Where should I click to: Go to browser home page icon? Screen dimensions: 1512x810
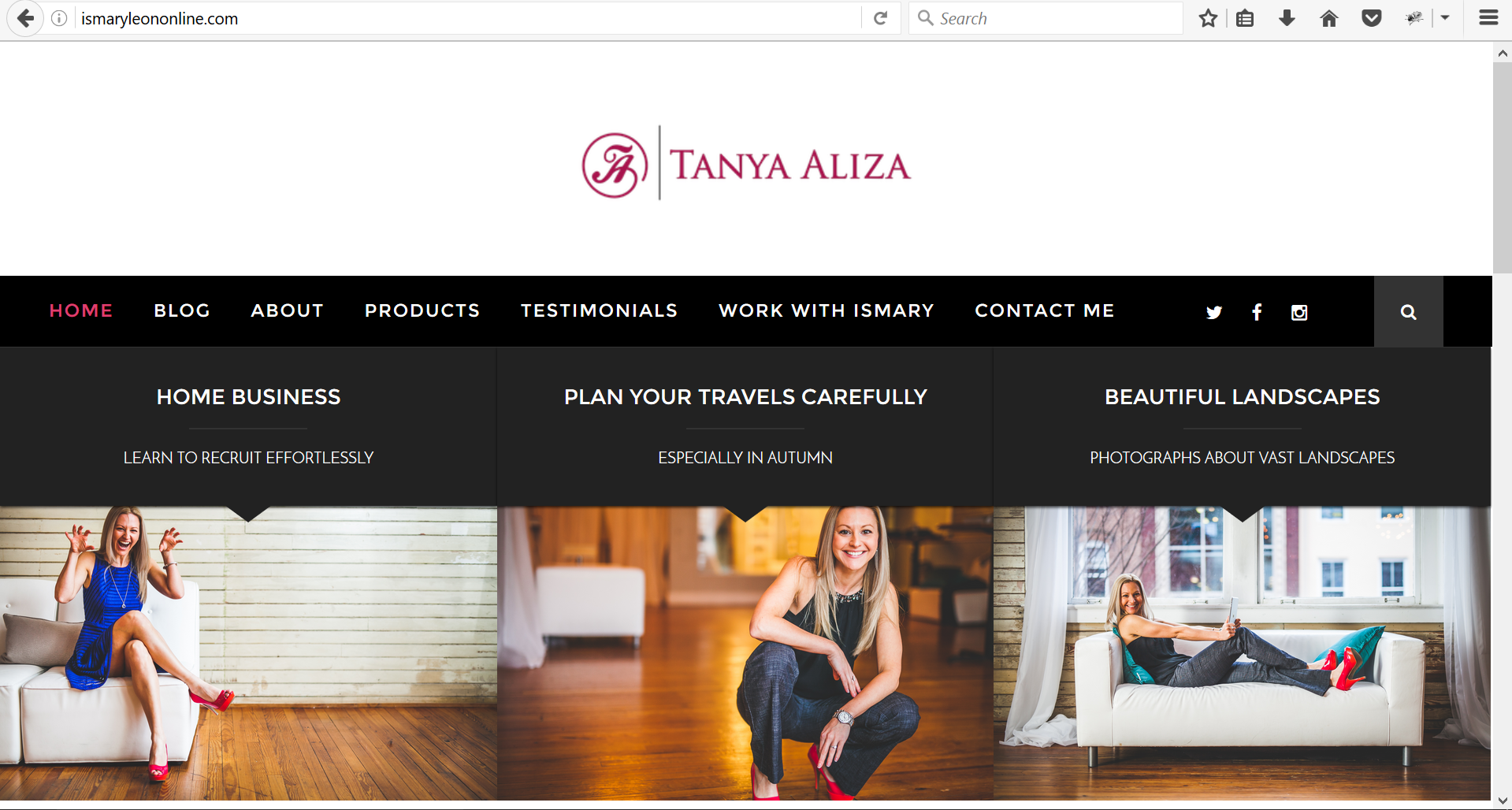(1328, 18)
